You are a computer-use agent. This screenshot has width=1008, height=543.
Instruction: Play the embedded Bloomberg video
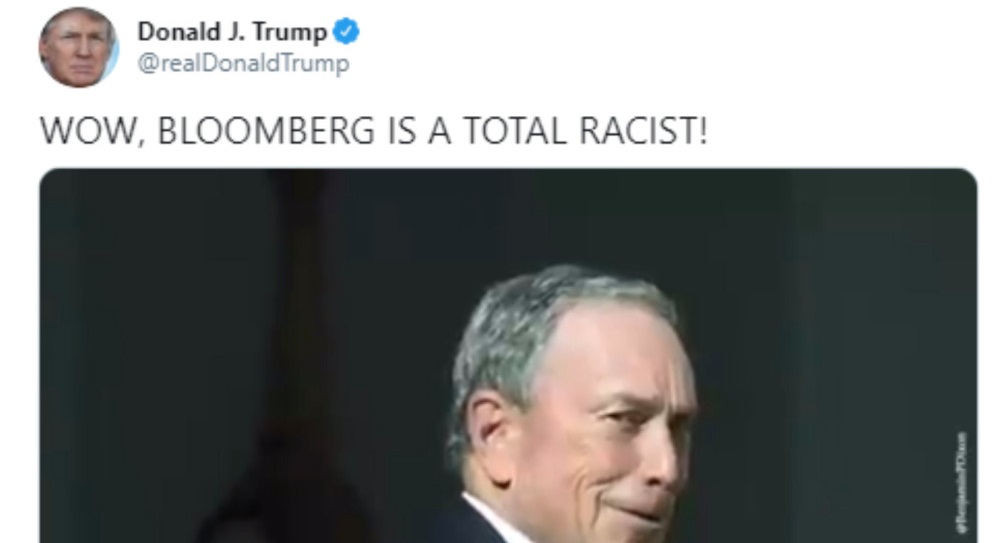point(508,356)
